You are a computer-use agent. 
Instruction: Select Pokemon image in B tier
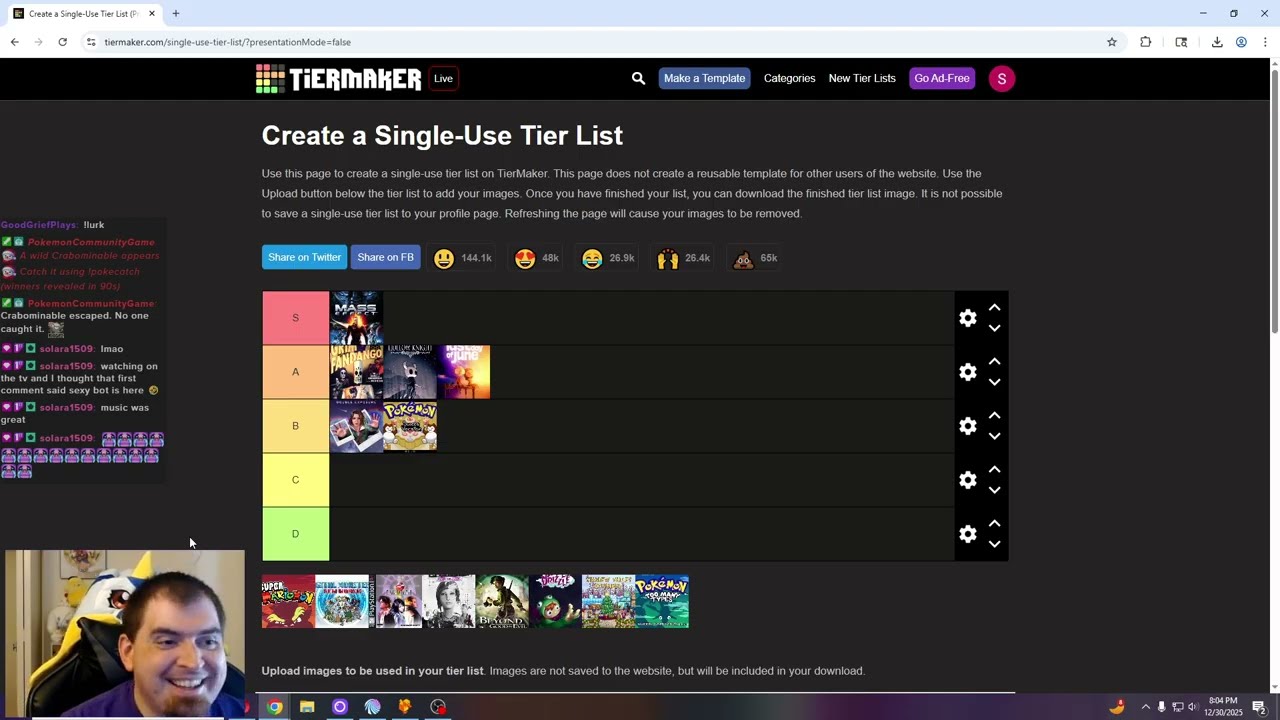(x=410, y=426)
